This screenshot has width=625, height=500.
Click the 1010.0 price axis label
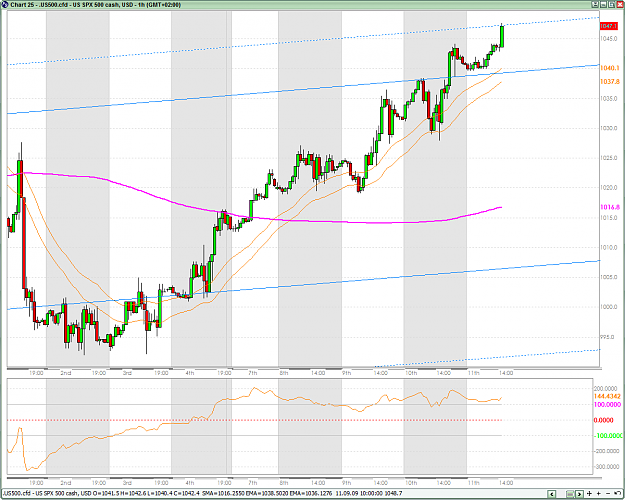click(x=609, y=248)
